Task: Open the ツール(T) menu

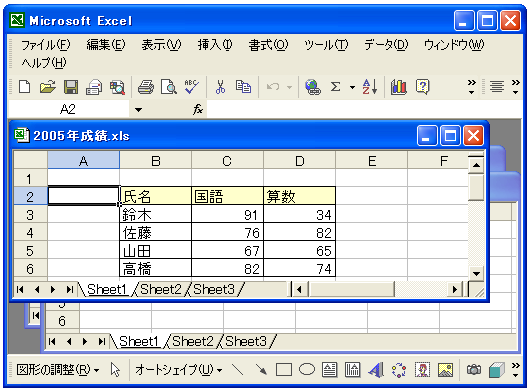Action: coord(326,45)
